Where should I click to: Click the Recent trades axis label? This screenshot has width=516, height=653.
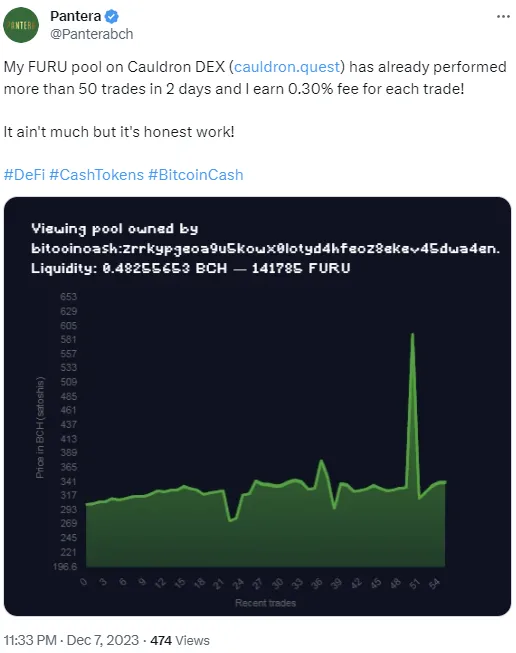click(x=265, y=603)
